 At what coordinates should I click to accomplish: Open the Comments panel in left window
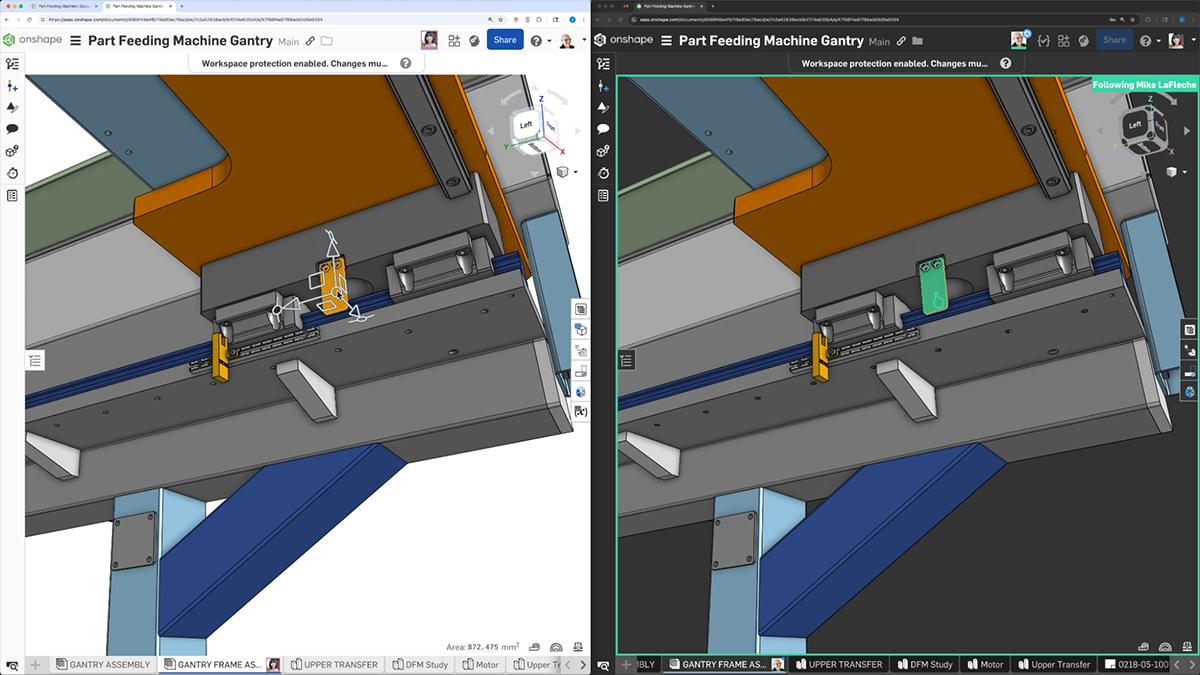12,129
